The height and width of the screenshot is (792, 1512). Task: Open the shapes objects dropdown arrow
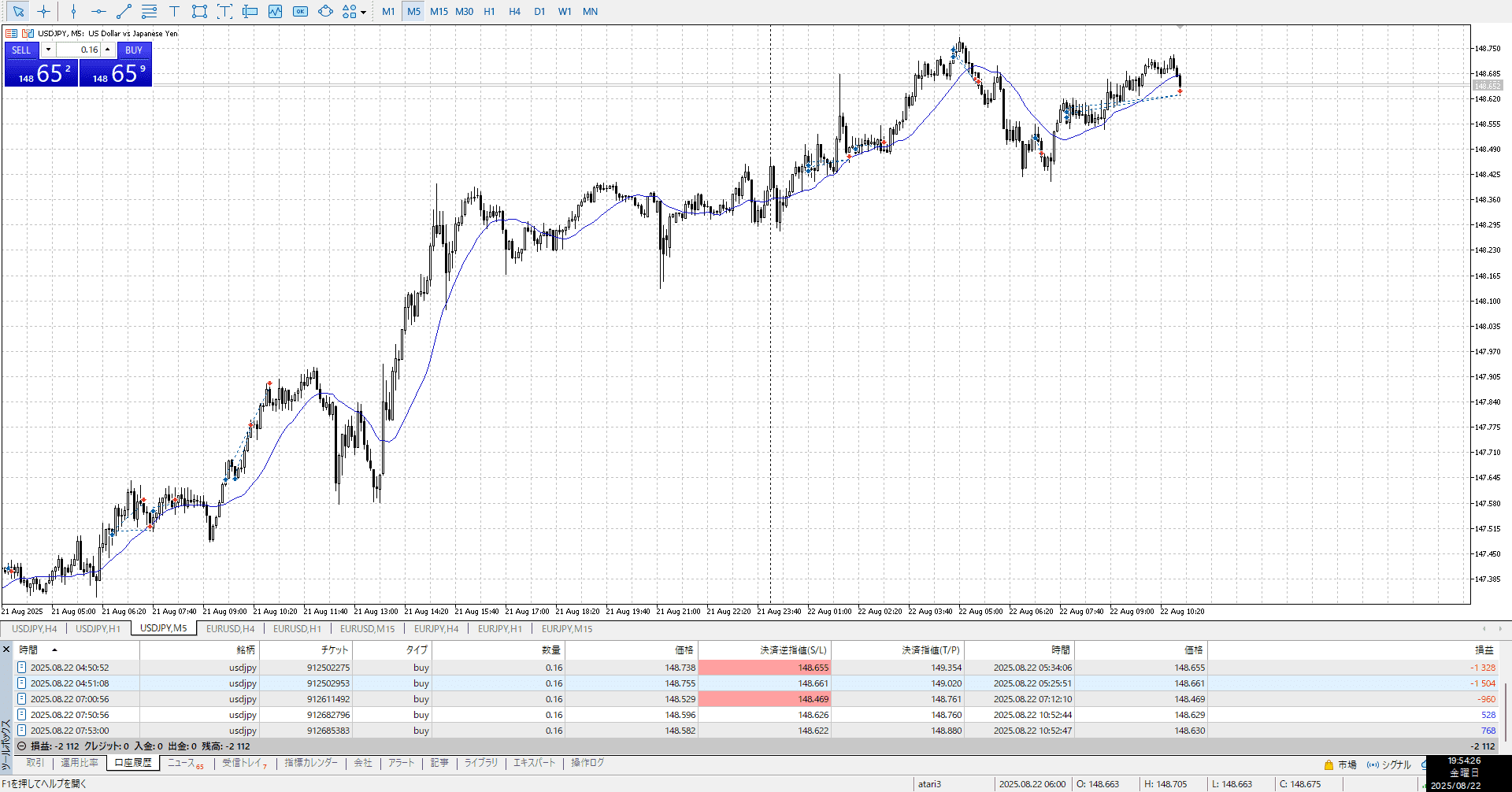363,12
